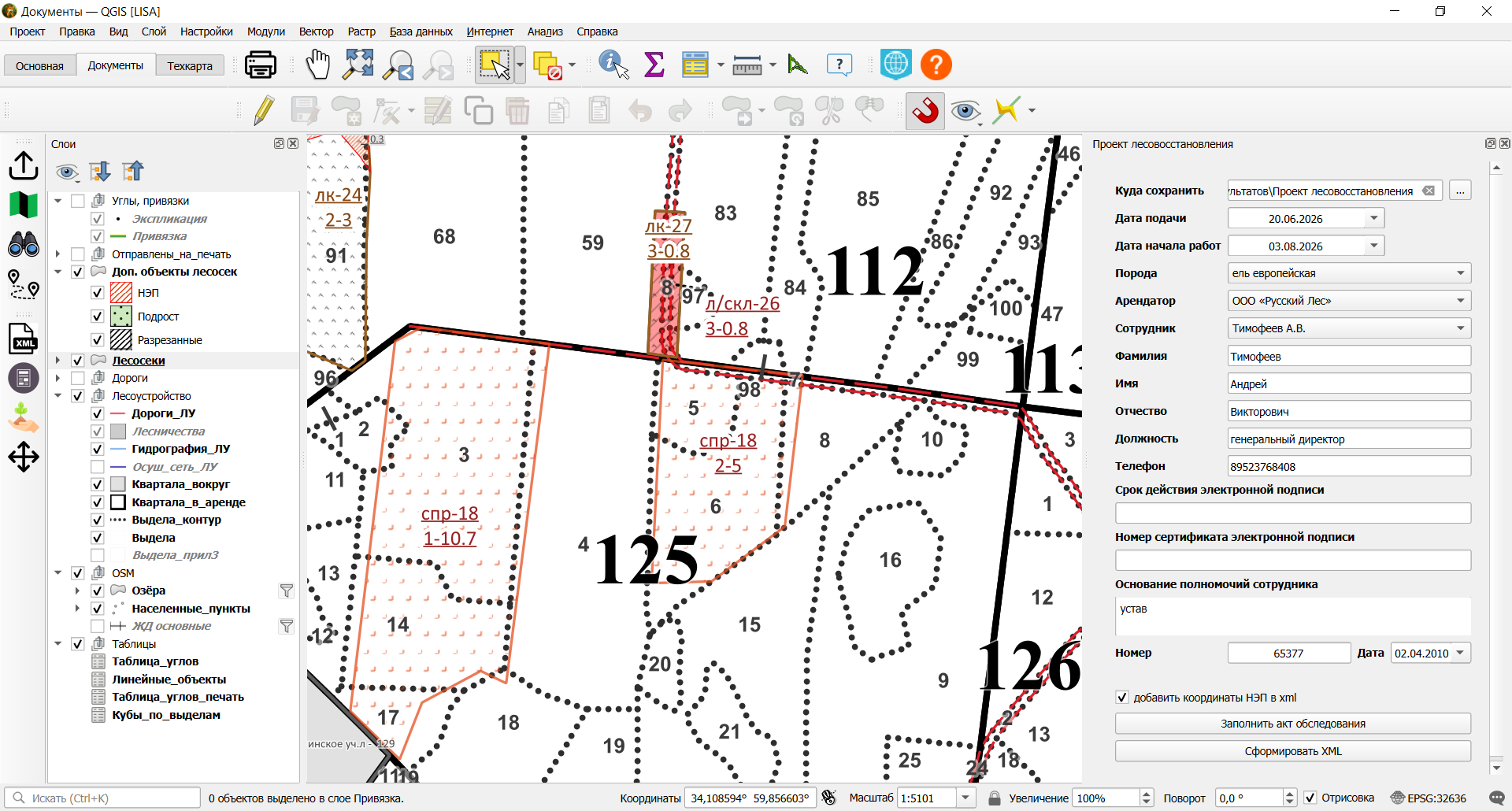This screenshot has width=1512, height=811.
Task: Click the orange help question mark icon
Action: pyautogui.click(x=936, y=65)
